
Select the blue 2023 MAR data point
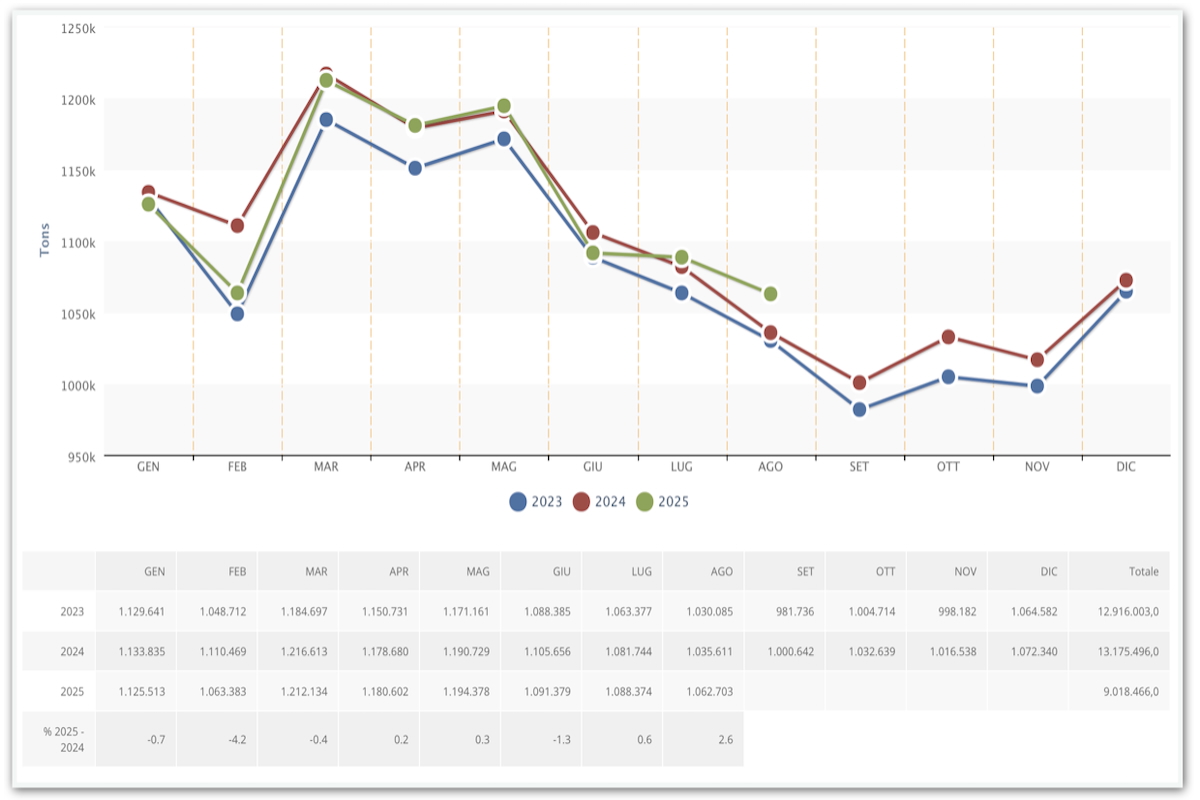point(326,120)
